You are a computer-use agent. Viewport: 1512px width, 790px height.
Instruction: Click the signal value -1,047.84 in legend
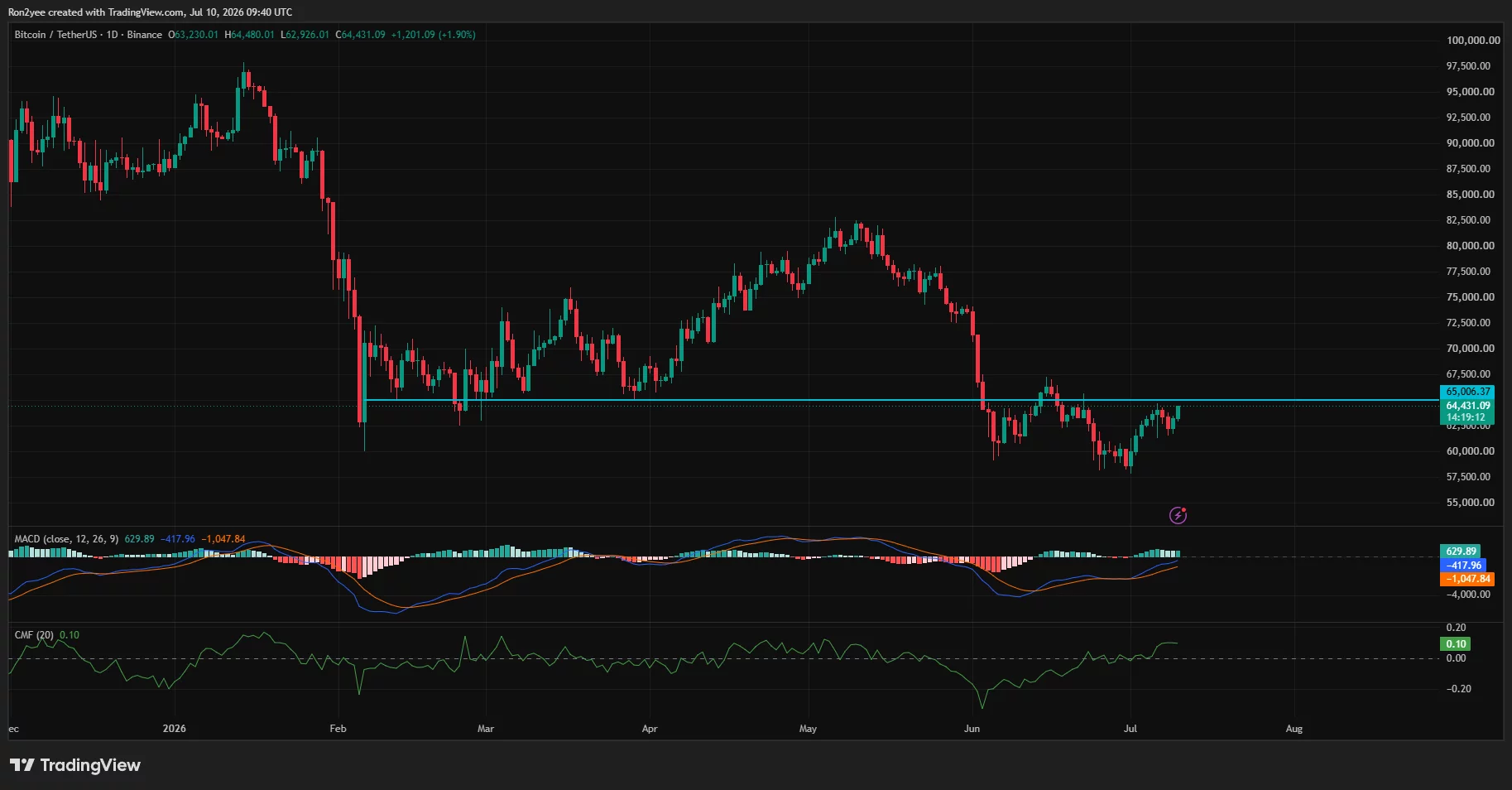point(223,539)
